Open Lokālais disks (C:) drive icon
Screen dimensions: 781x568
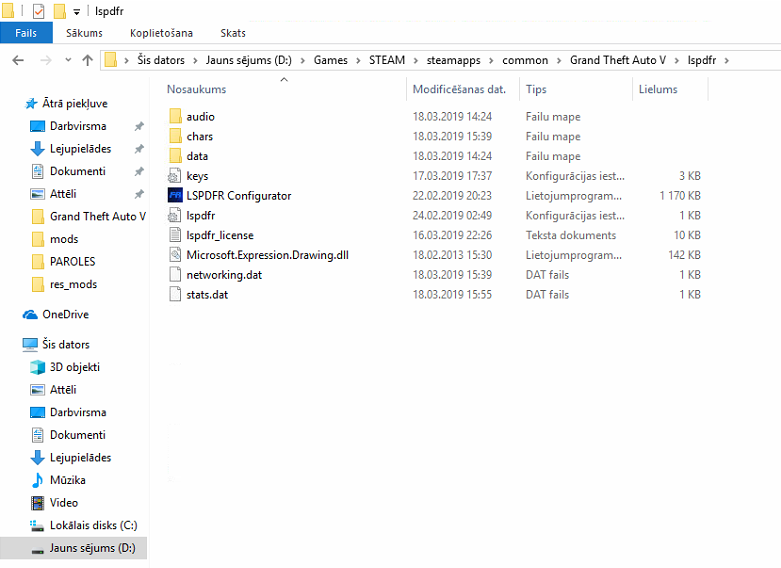click(x=37, y=525)
